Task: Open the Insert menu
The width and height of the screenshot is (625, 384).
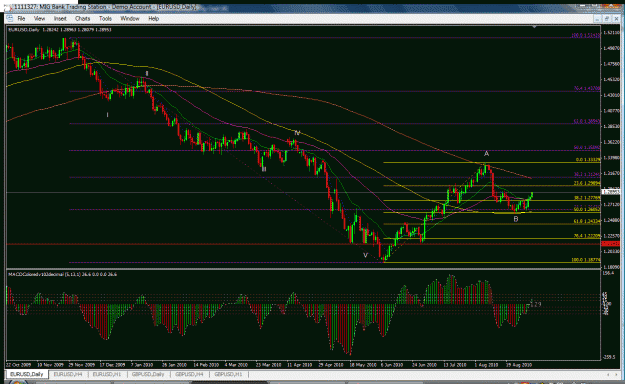Action: point(60,19)
